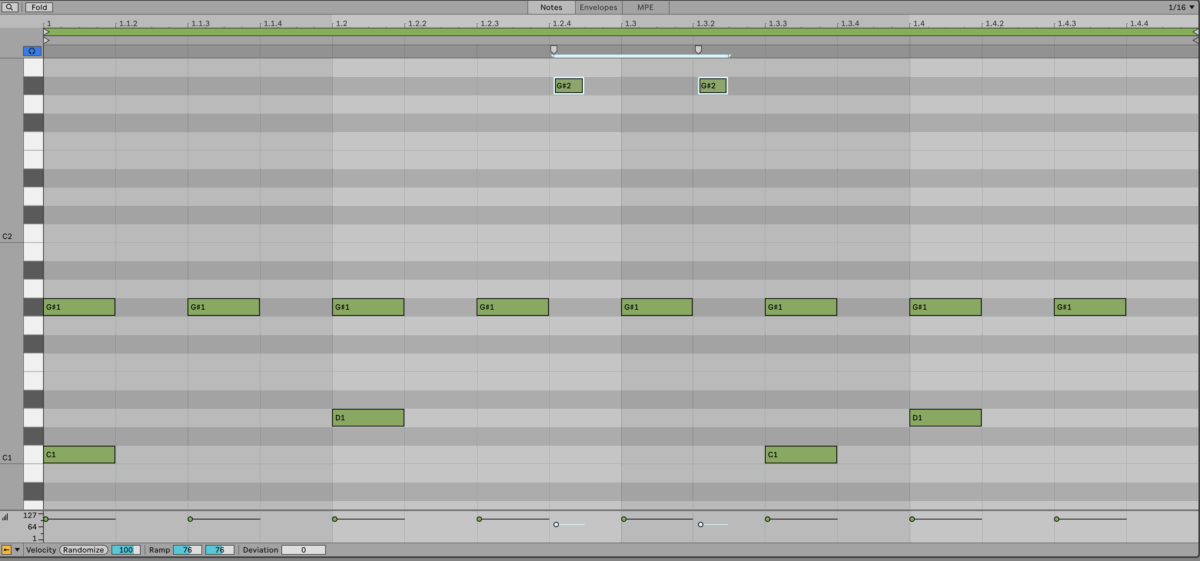Open the Envelopes tab
This screenshot has height=561, width=1200.
(x=598, y=7)
